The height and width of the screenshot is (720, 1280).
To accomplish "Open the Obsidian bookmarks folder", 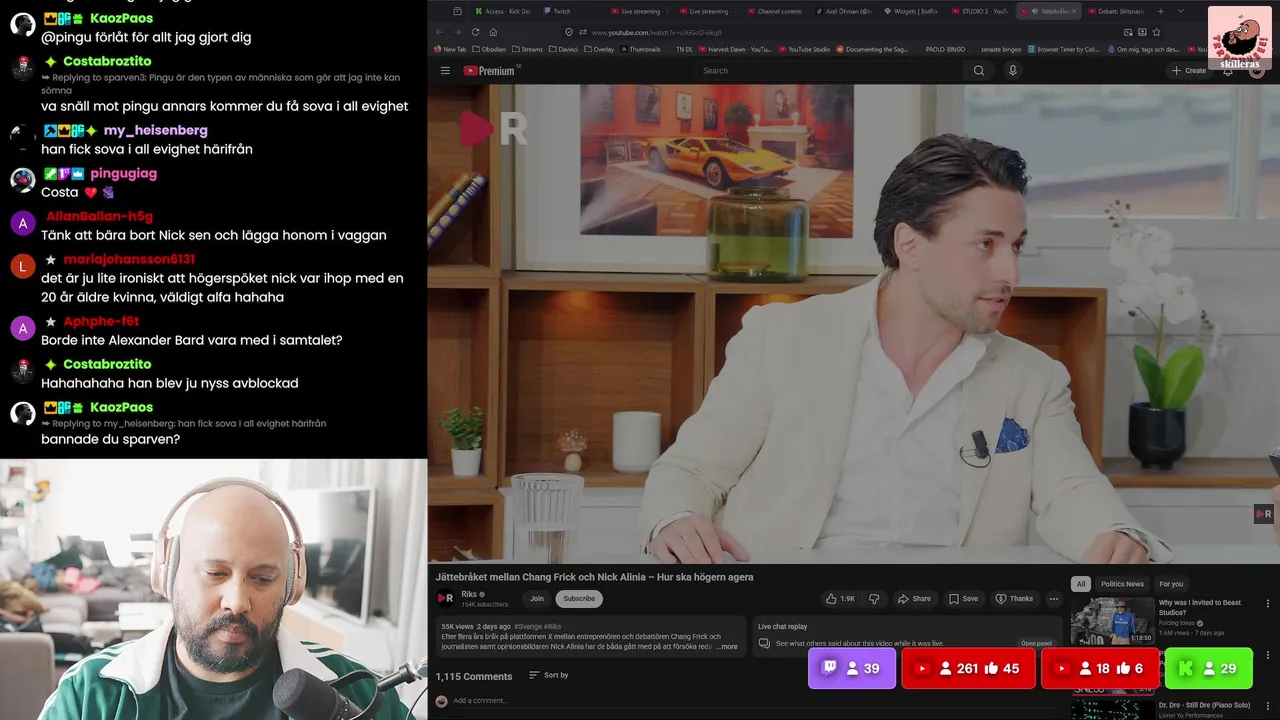I will (489, 49).
